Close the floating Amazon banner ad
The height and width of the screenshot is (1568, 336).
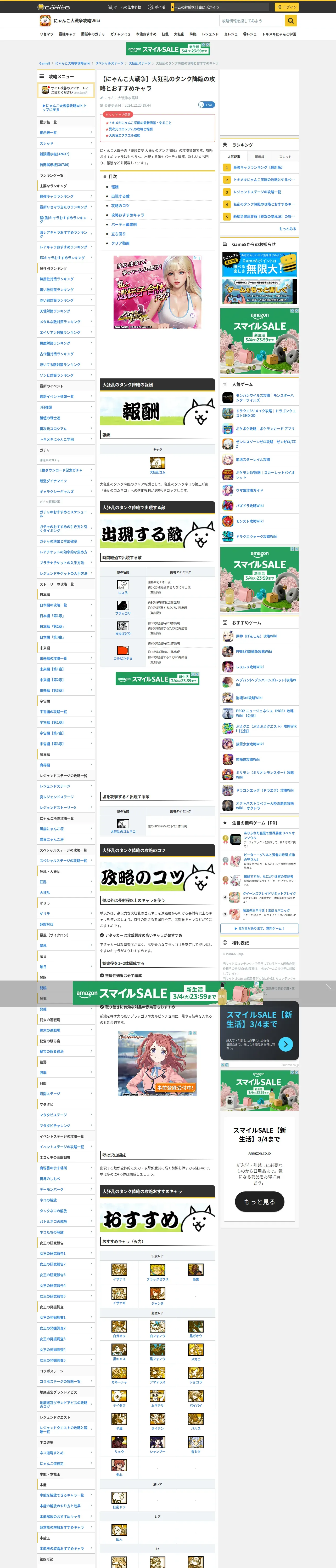pos(328,987)
